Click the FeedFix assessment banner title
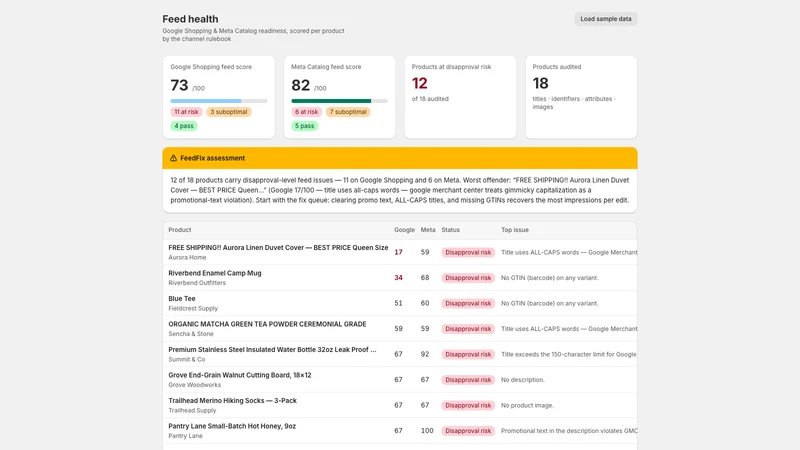Viewport: 800px width, 450px height. [212, 158]
